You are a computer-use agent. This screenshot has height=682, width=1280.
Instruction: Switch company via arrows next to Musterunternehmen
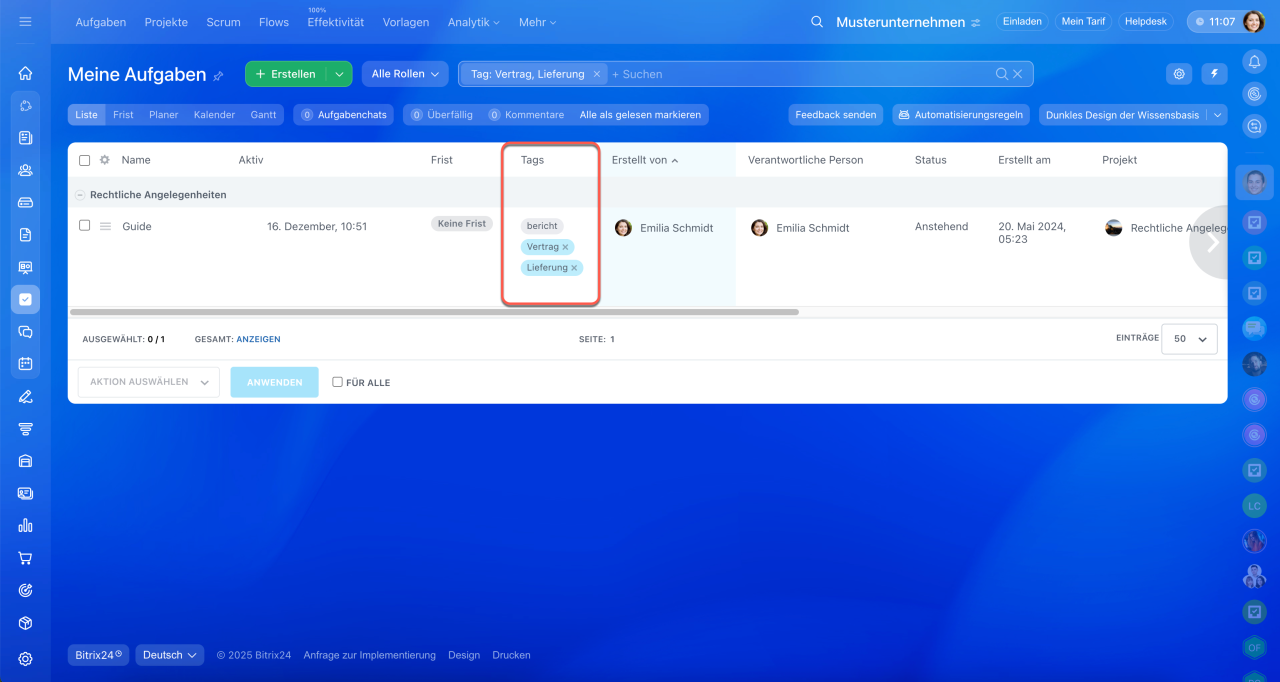(976, 23)
